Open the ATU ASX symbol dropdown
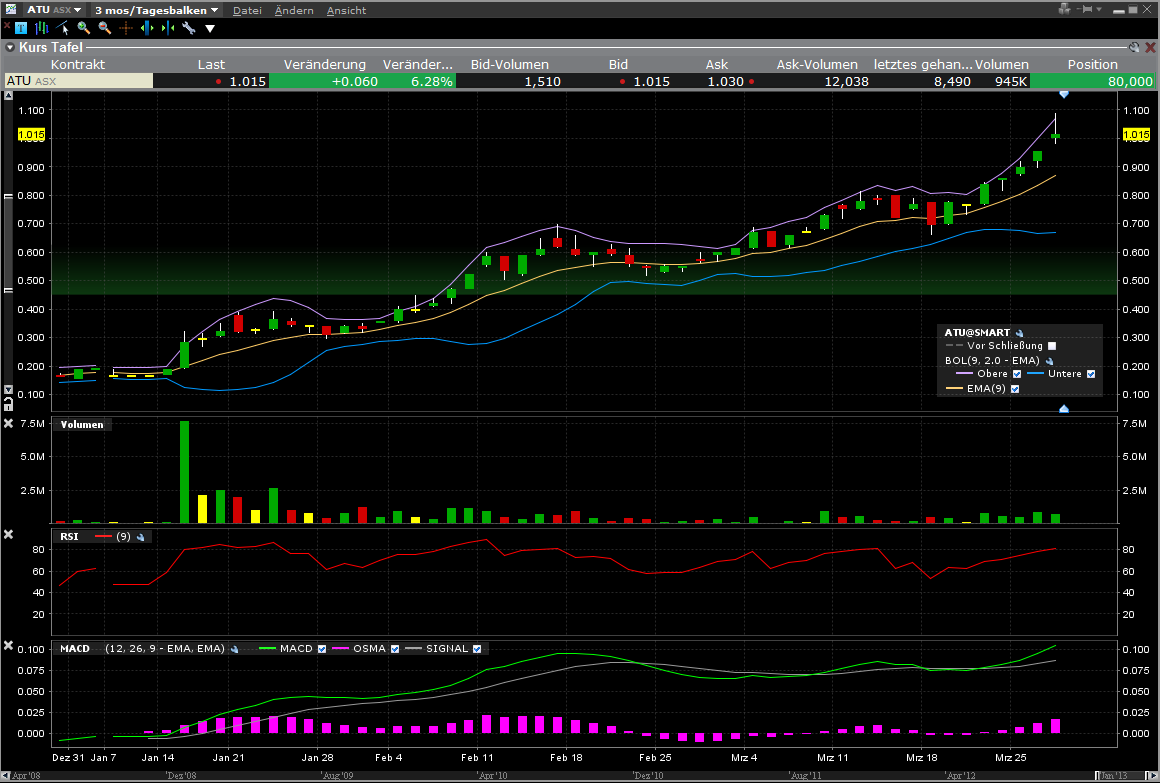Screen dimensions: 1160x783 click(53, 10)
